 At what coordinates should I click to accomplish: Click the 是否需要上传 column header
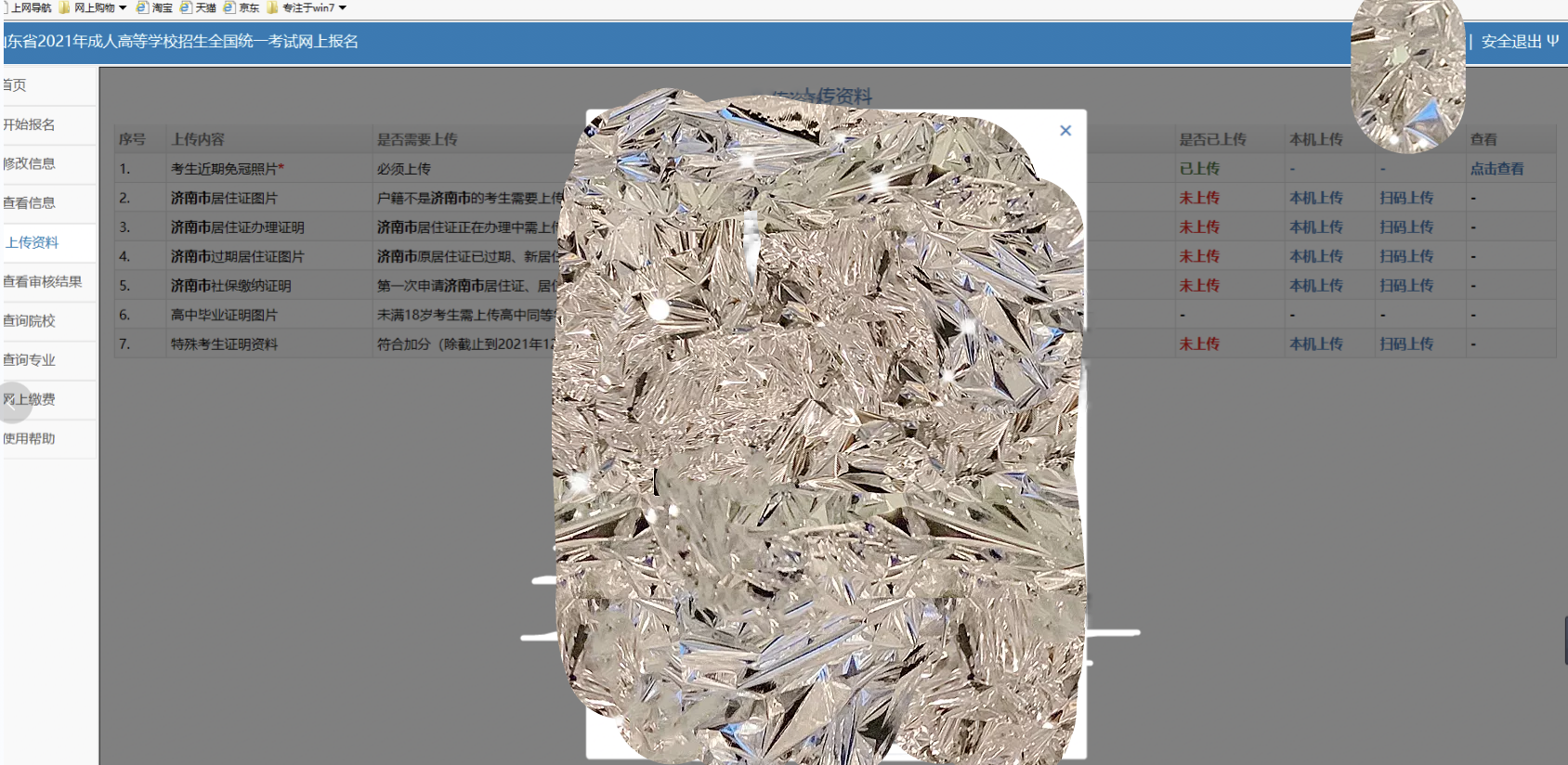[417, 139]
